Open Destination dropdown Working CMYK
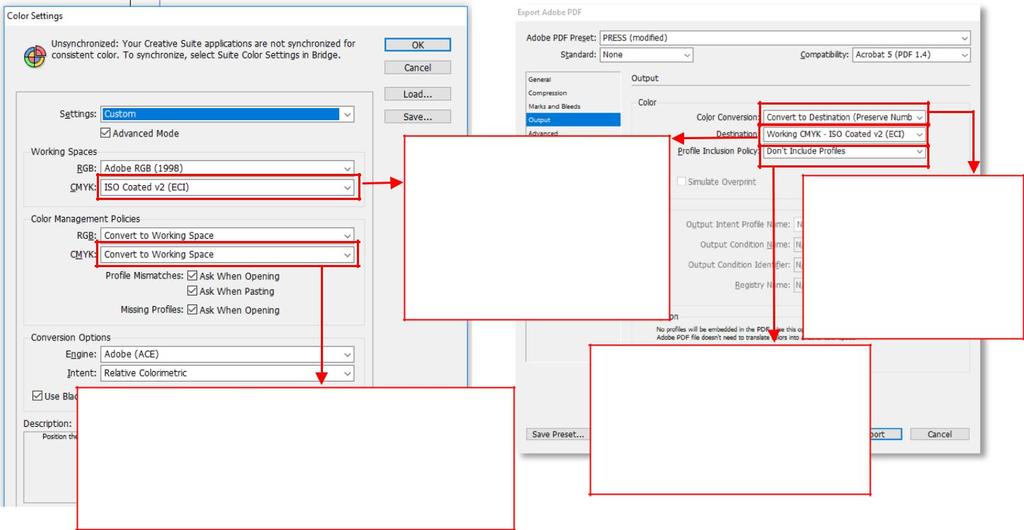This screenshot has width=1024, height=530. pyautogui.click(x=844, y=134)
